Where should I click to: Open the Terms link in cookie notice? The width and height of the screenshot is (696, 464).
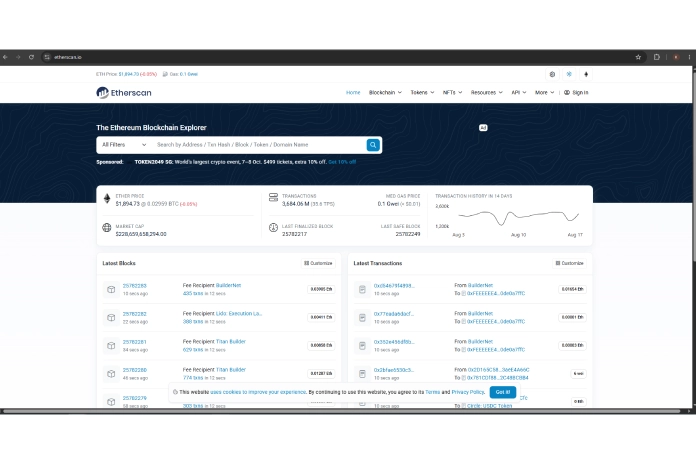[432, 392]
